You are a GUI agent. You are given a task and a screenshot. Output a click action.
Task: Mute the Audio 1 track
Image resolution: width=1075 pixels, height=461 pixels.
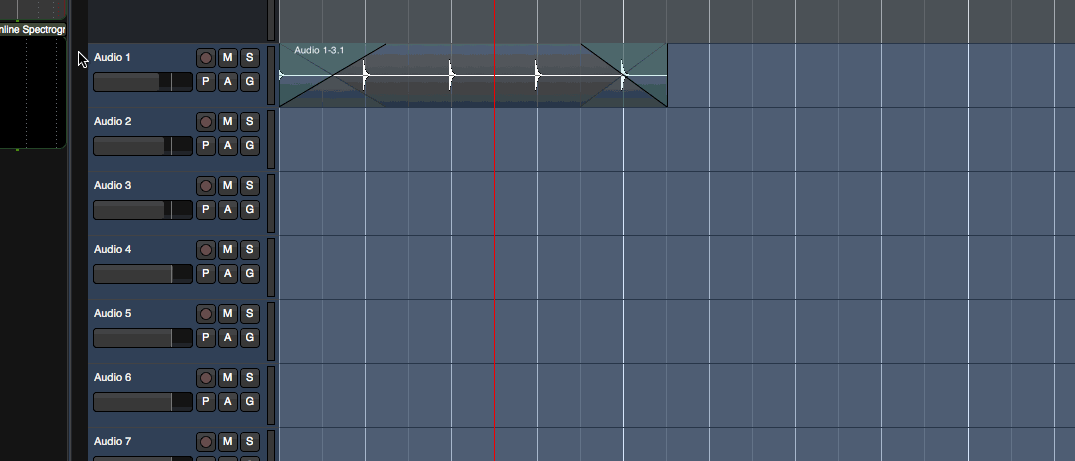(228, 58)
